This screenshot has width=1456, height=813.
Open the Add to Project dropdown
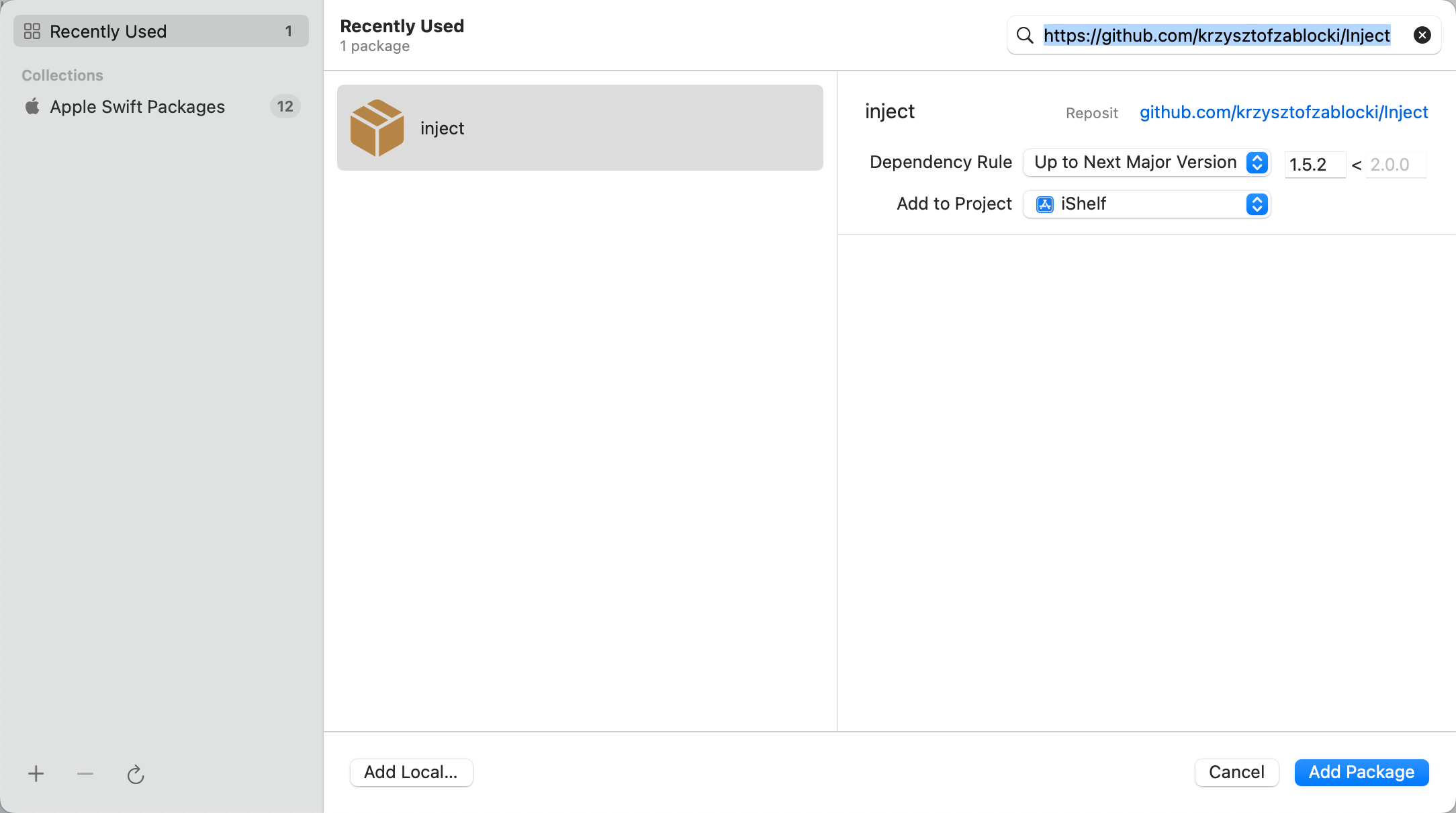(x=1146, y=204)
